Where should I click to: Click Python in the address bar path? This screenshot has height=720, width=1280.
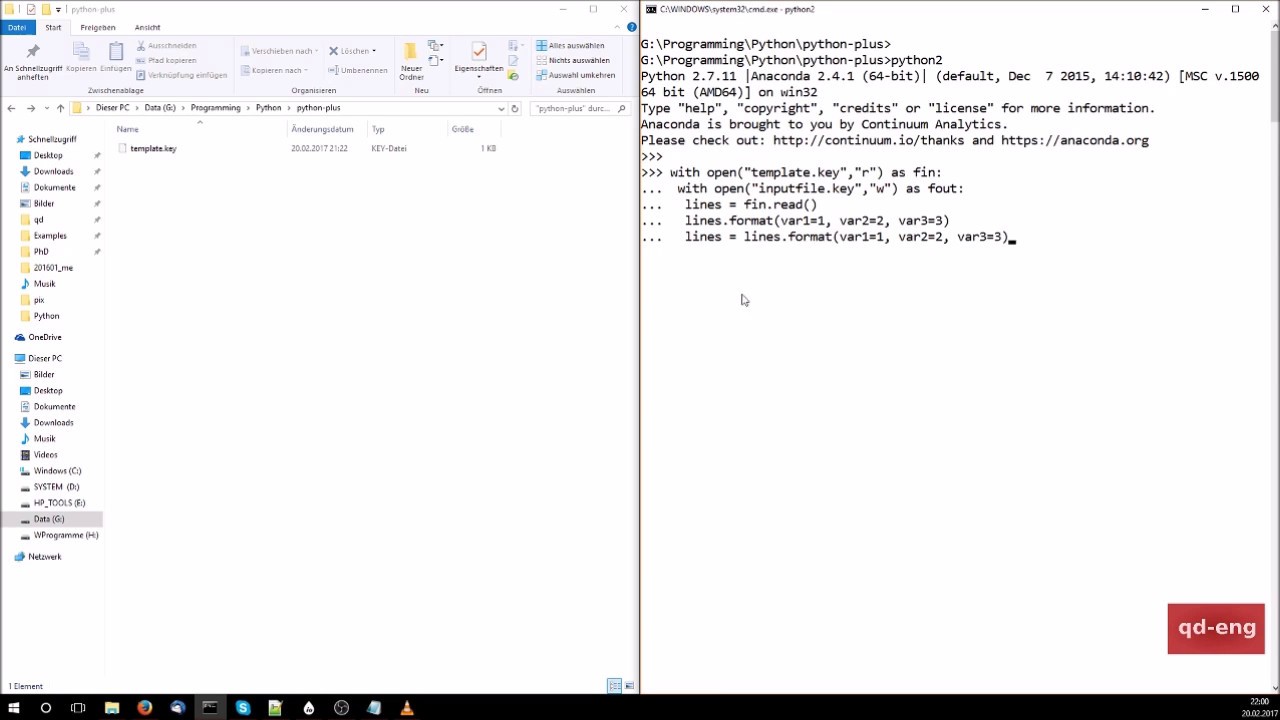coord(268,108)
